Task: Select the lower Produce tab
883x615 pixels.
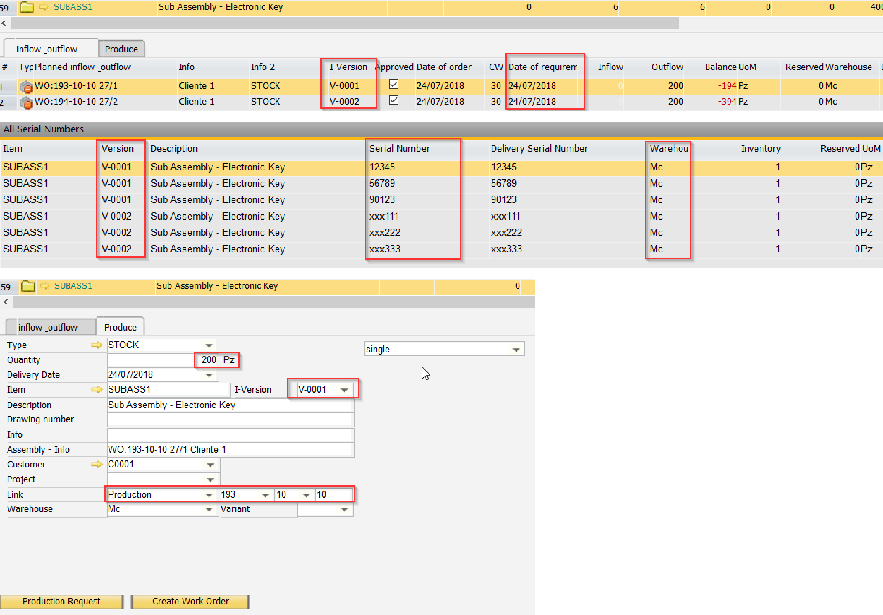Action: pos(121,327)
